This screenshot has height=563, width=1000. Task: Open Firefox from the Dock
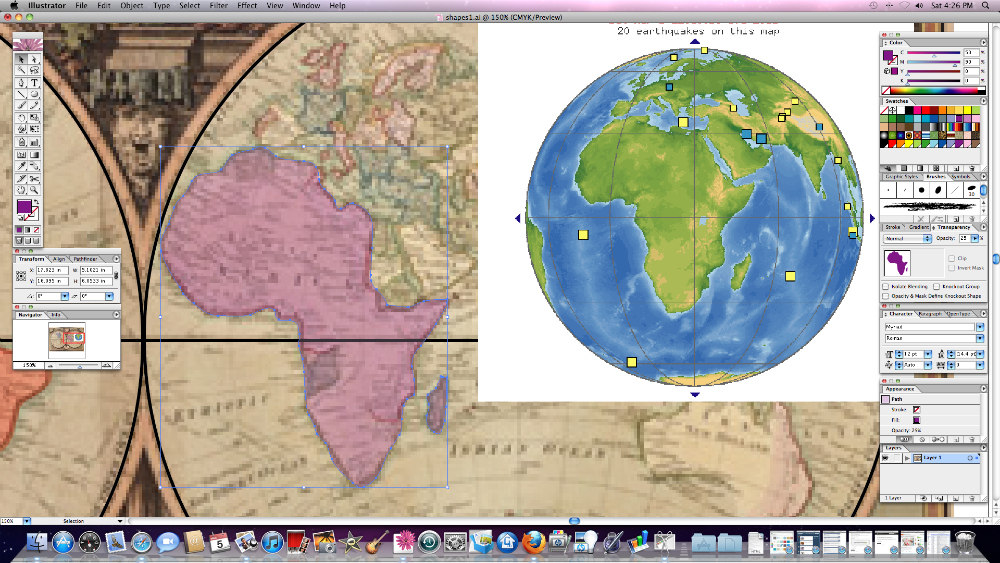pyautogui.click(x=533, y=542)
